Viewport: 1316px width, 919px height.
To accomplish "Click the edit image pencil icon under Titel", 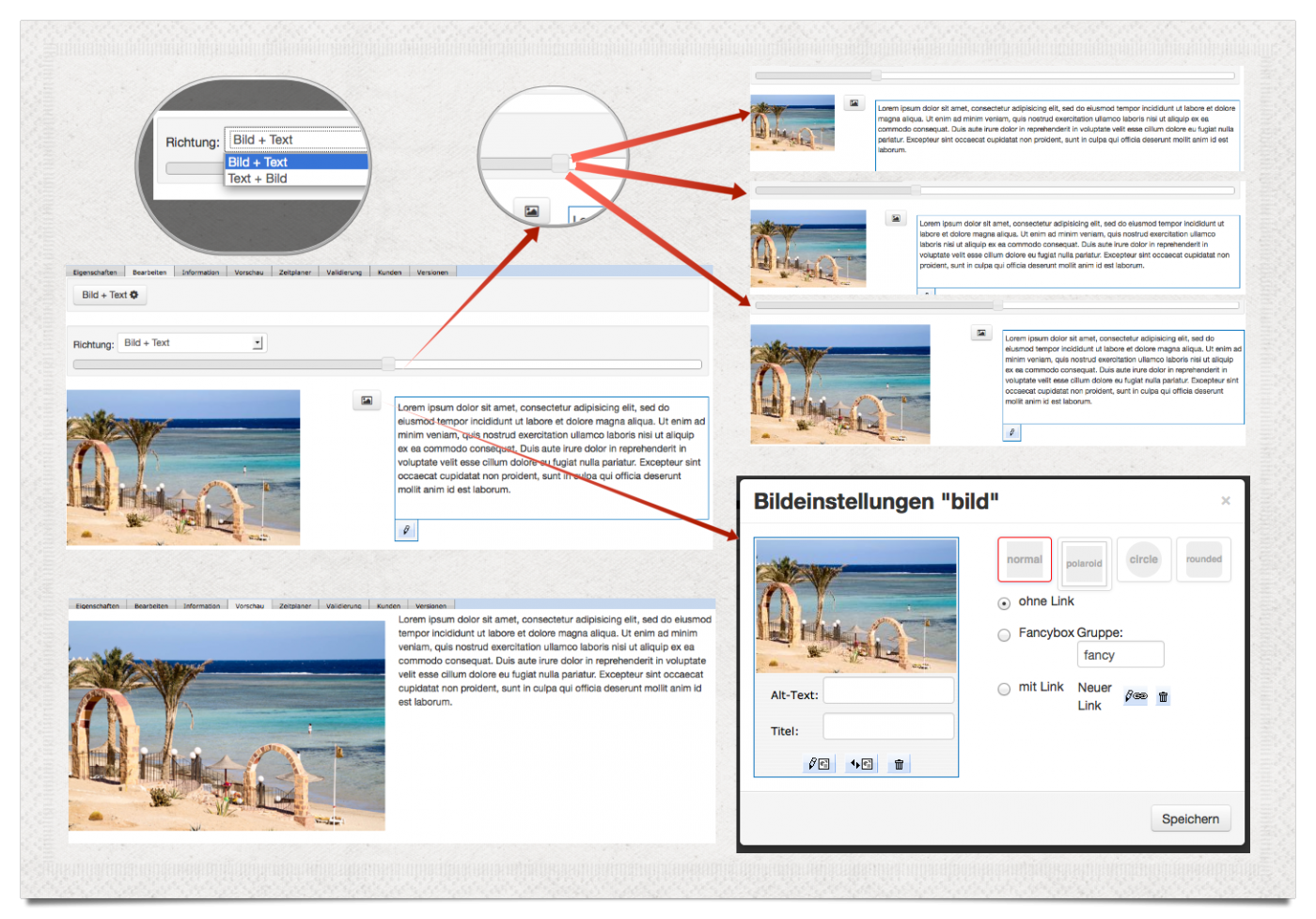I will click(x=819, y=764).
